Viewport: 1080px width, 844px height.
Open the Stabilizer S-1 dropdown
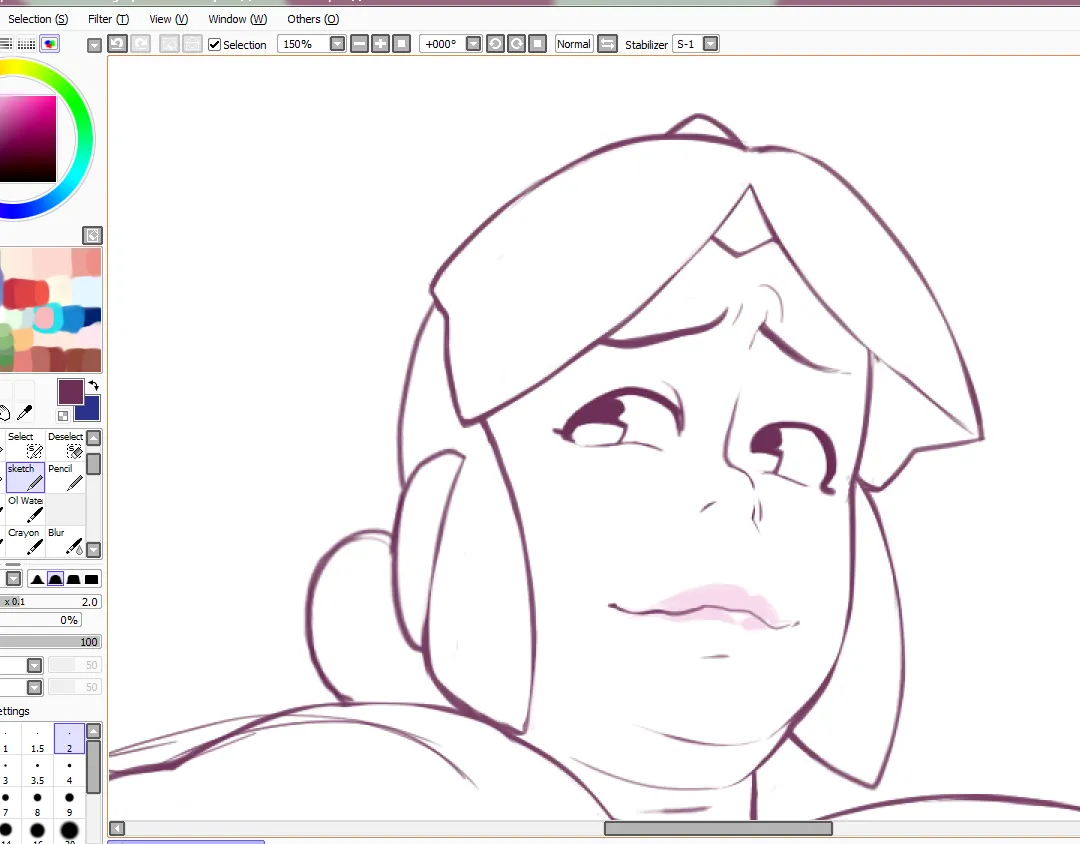pyautogui.click(x=710, y=44)
